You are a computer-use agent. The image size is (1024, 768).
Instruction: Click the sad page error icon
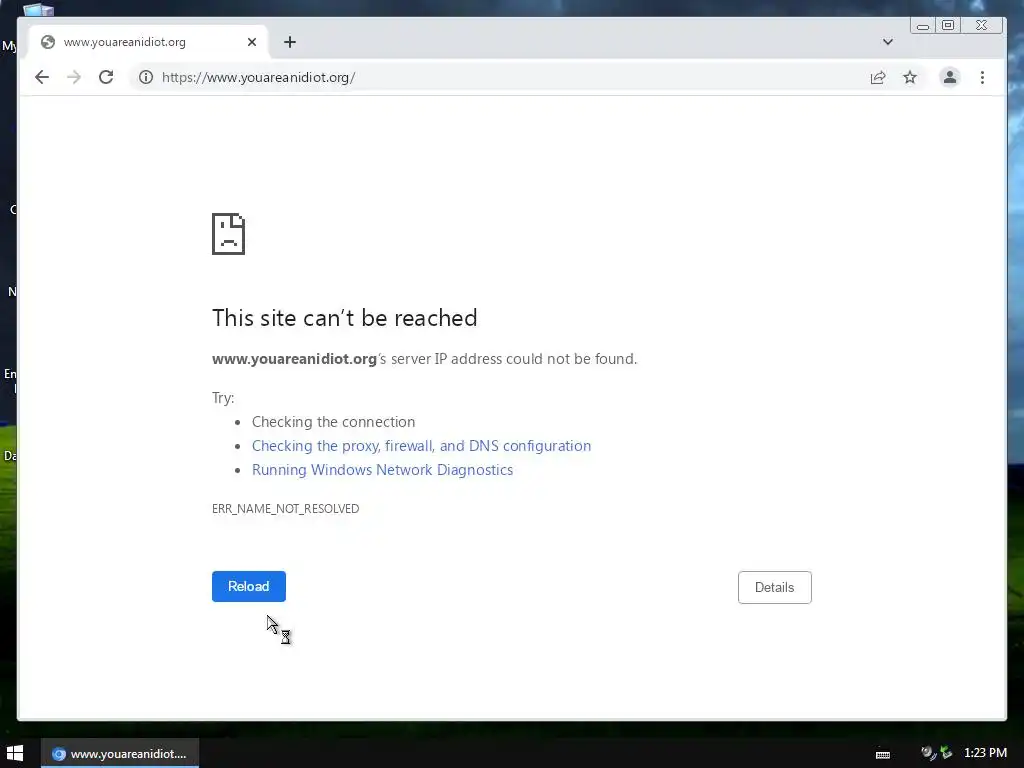tap(228, 234)
